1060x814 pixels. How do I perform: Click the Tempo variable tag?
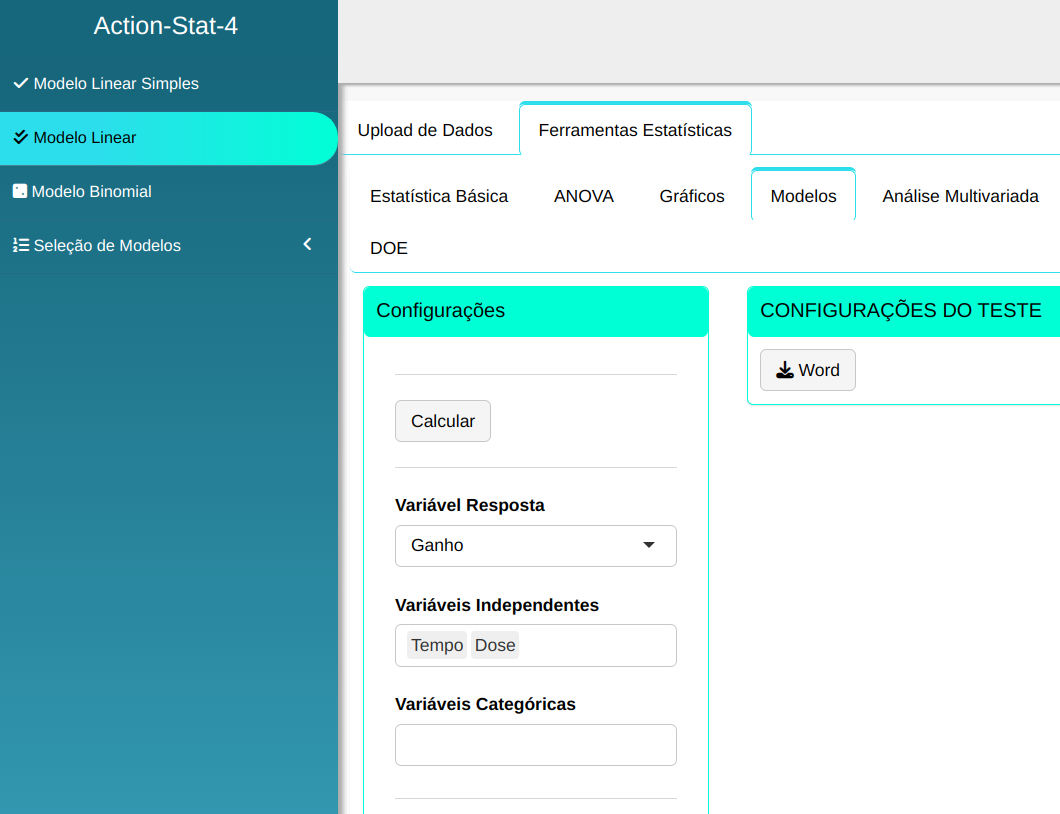click(x=437, y=645)
